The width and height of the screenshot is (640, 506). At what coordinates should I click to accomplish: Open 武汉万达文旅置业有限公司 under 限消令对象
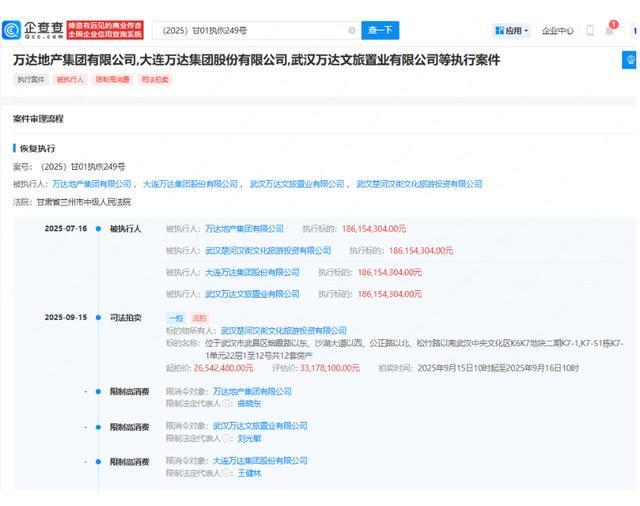pyautogui.click(x=260, y=426)
